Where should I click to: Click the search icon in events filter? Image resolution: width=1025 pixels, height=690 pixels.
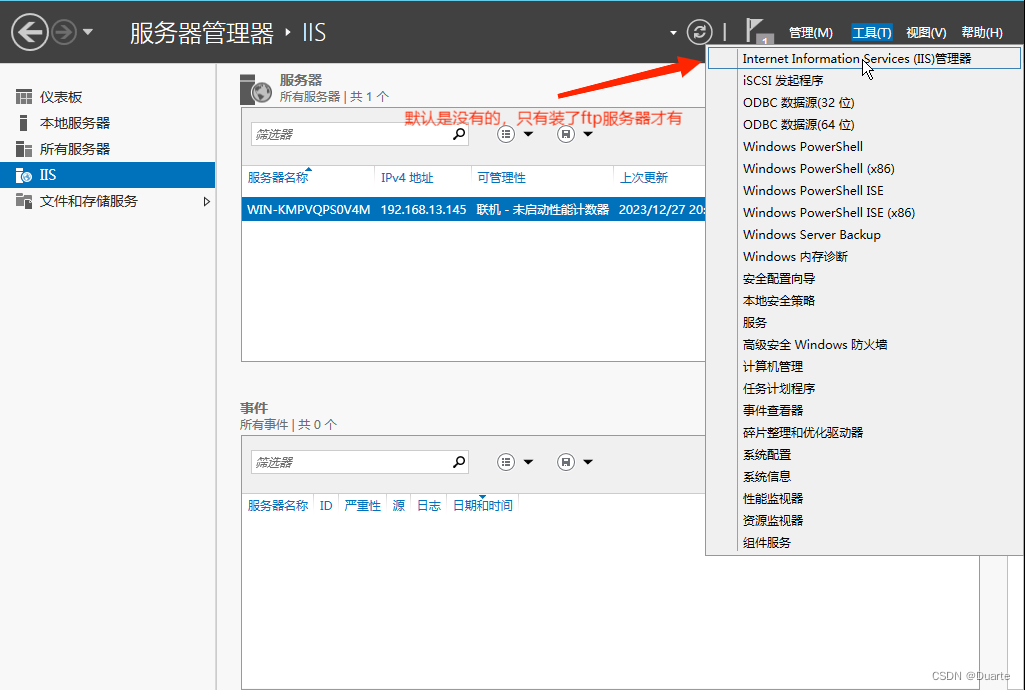(460, 462)
